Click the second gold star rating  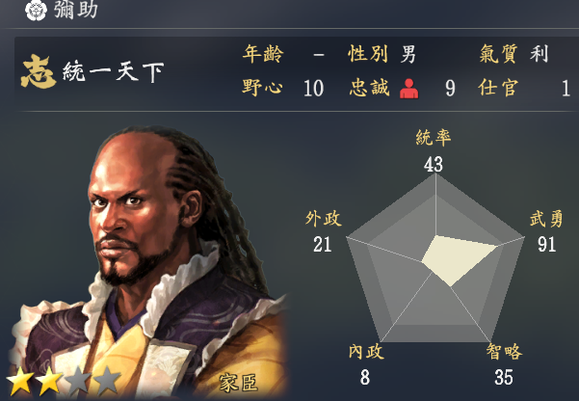coord(49,380)
